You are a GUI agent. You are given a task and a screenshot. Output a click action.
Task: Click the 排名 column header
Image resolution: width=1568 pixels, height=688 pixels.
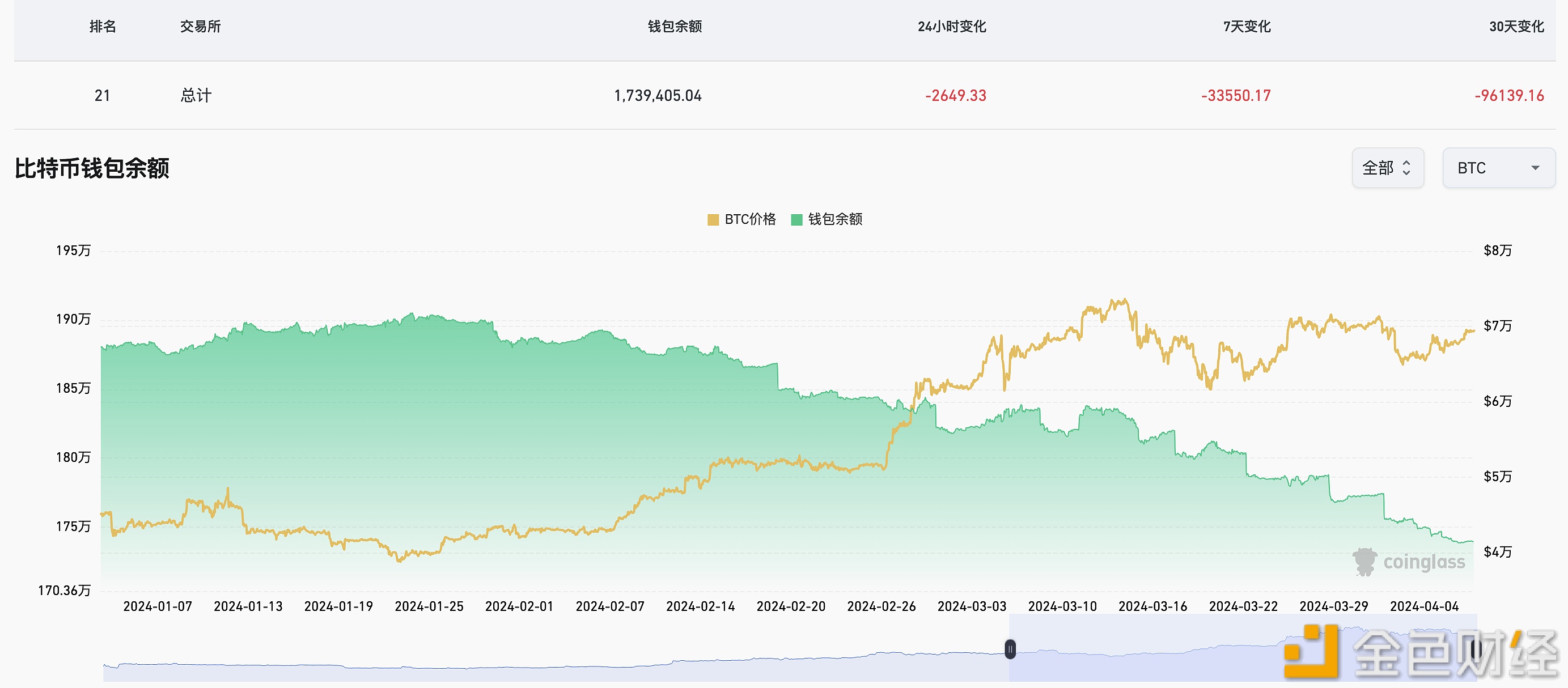pyautogui.click(x=102, y=27)
